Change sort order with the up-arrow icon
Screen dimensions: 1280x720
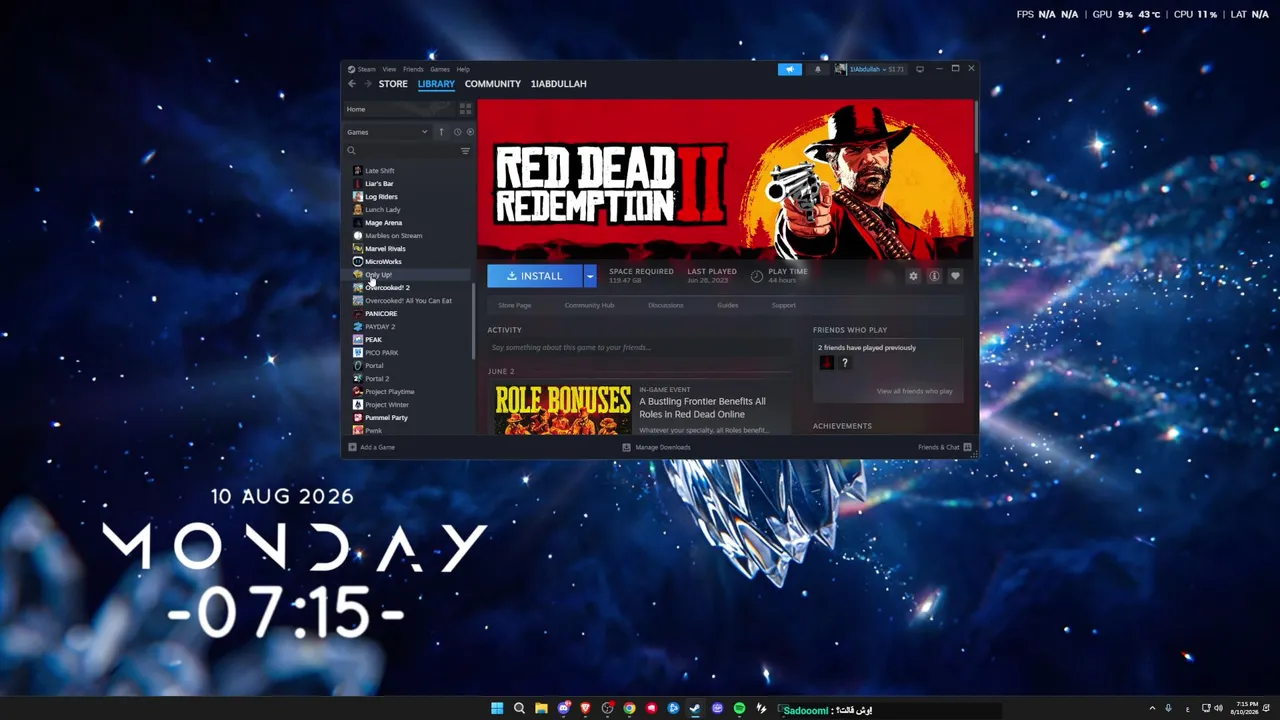click(x=441, y=132)
